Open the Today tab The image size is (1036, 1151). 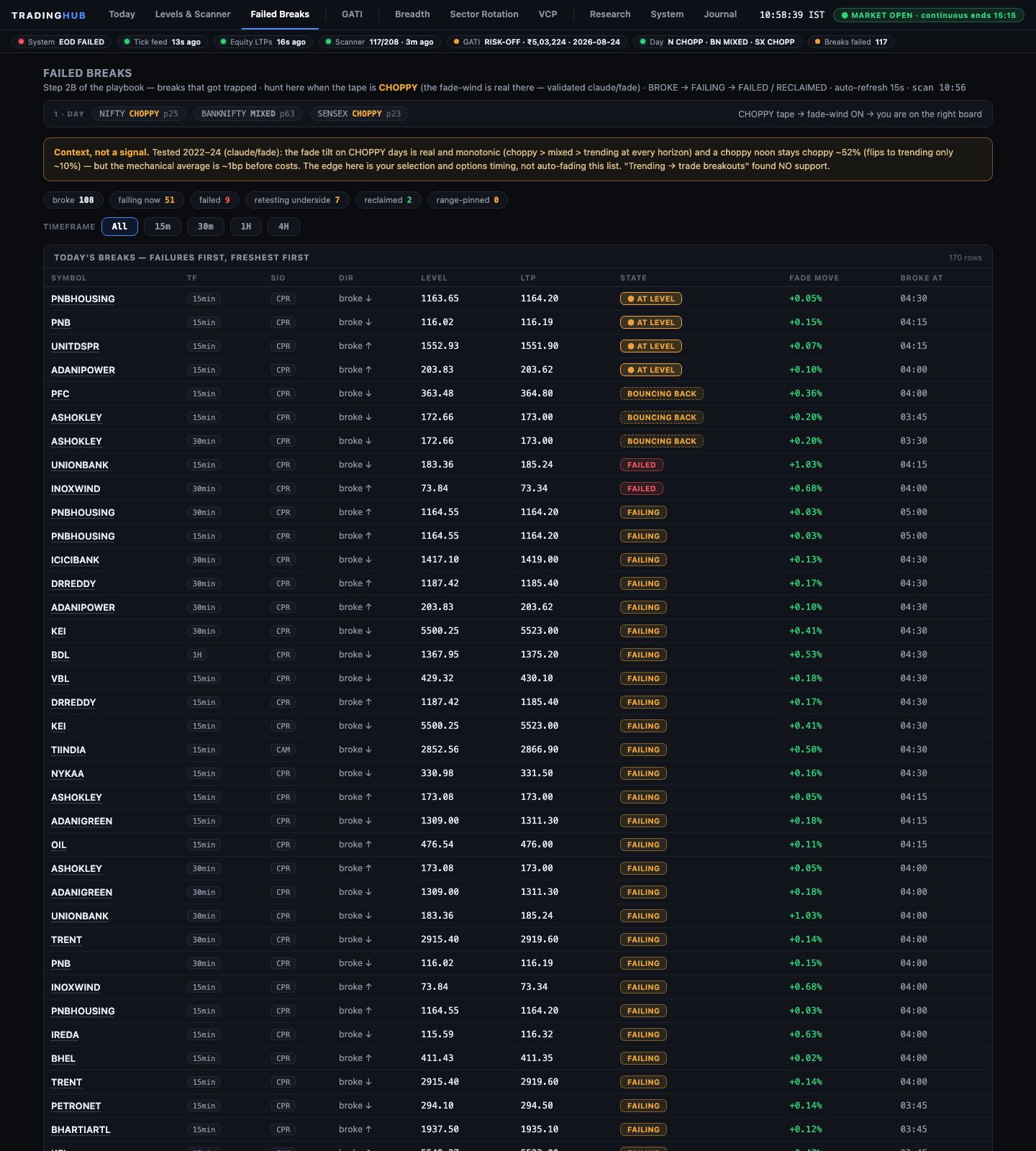[122, 14]
